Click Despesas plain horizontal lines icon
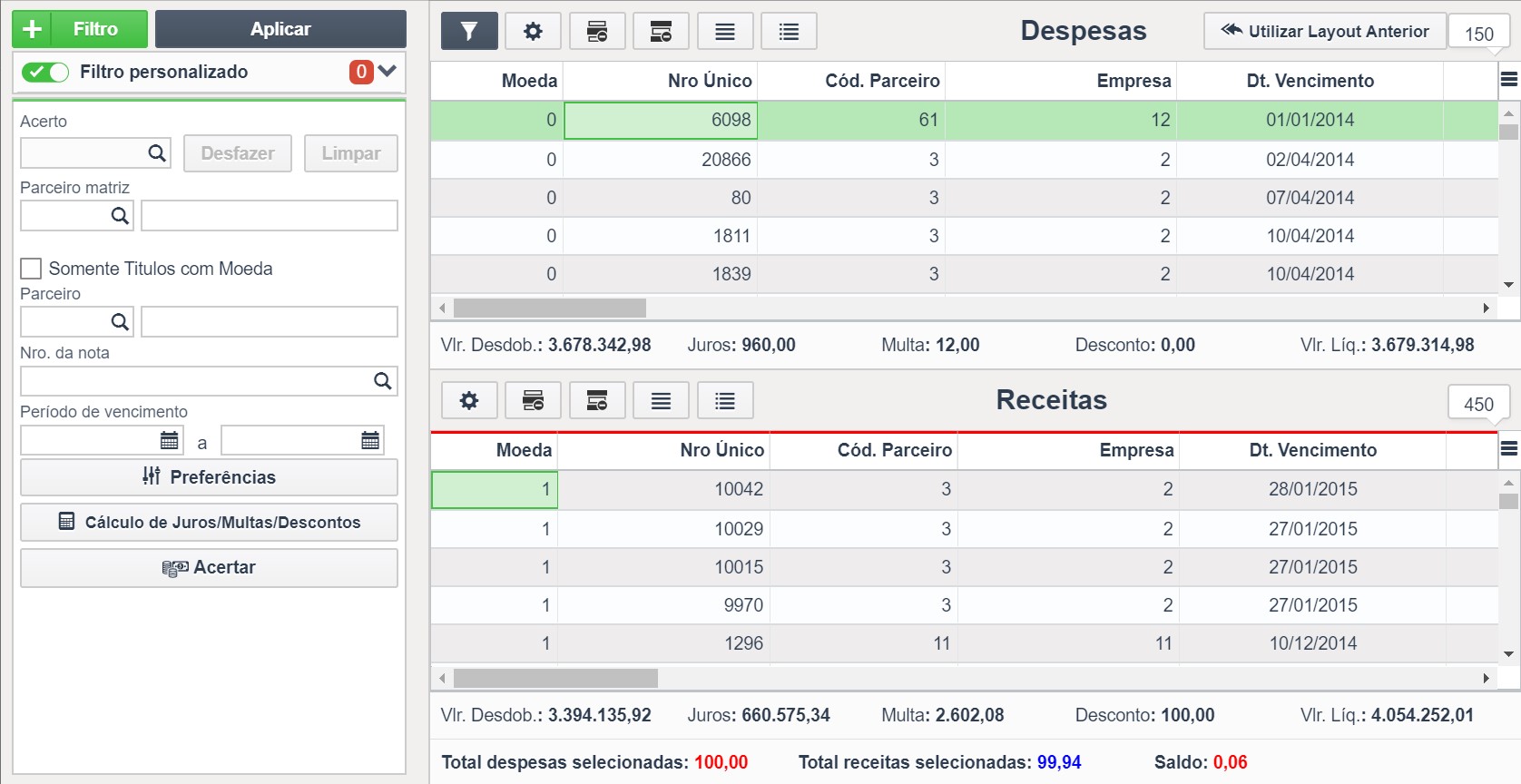 (725, 31)
